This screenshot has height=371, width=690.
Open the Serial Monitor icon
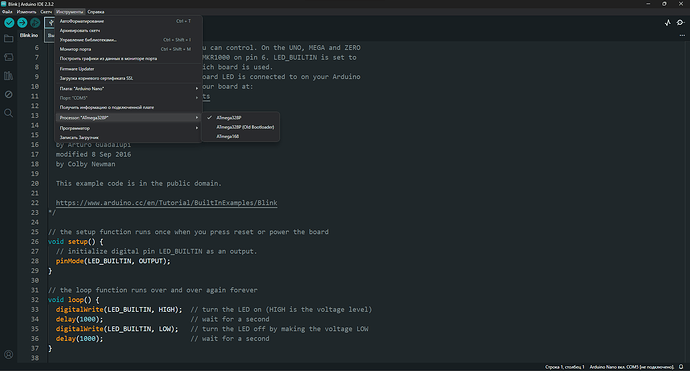click(680, 22)
